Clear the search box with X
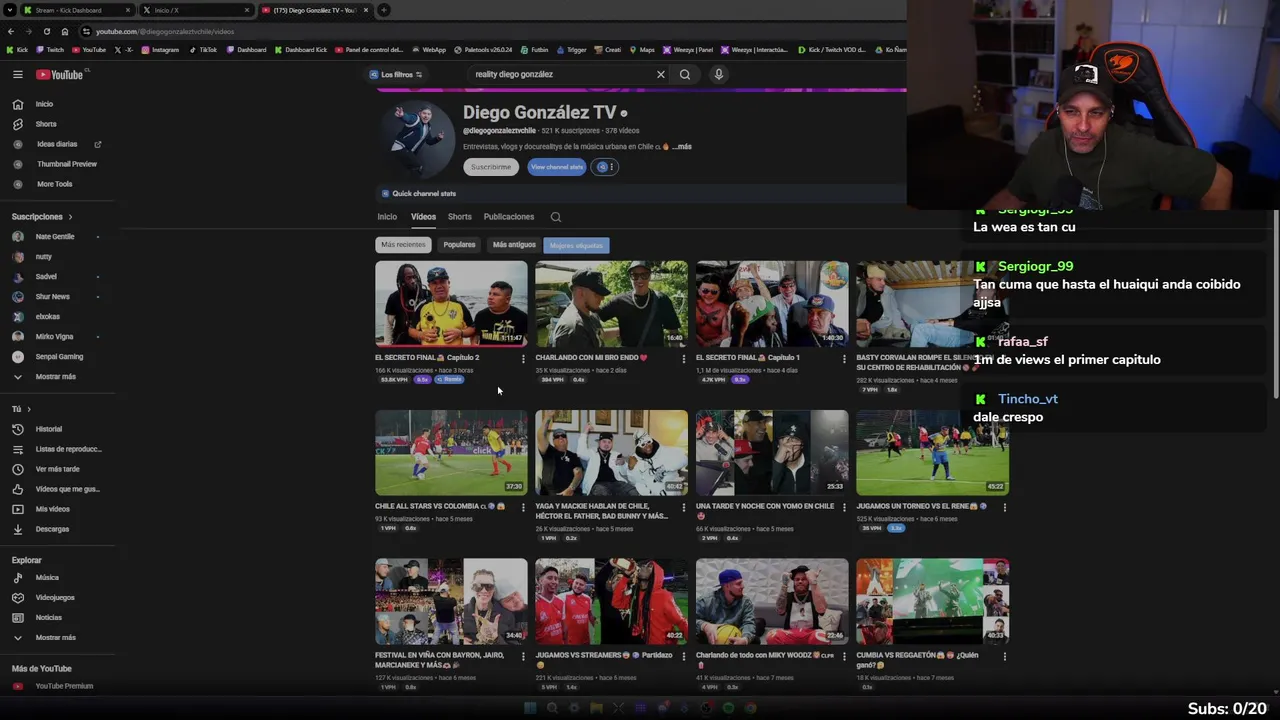Screen dimensions: 1280x720 click(x=660, y=74)
